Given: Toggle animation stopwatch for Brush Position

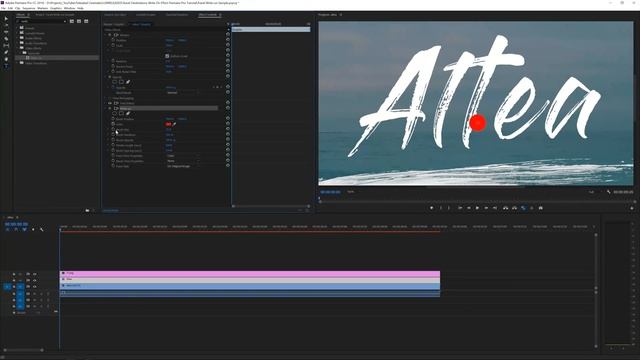Looking at the screenshot, I should click(x=113, y=119).
